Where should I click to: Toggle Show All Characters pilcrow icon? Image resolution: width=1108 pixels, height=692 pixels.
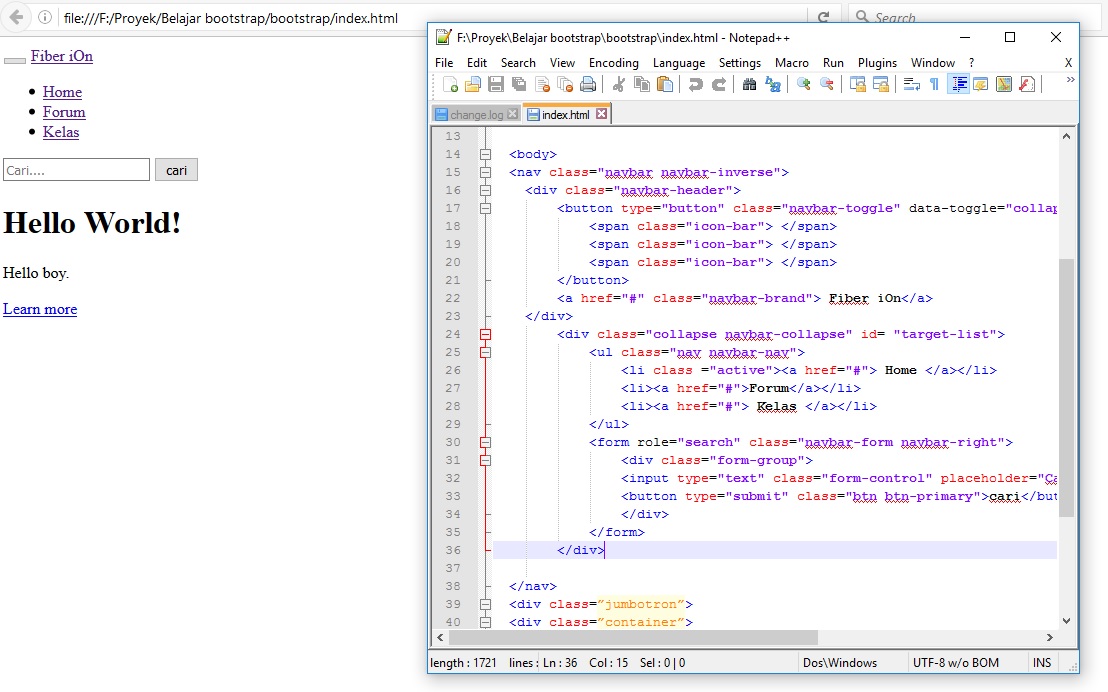click(x=935, y=85)
